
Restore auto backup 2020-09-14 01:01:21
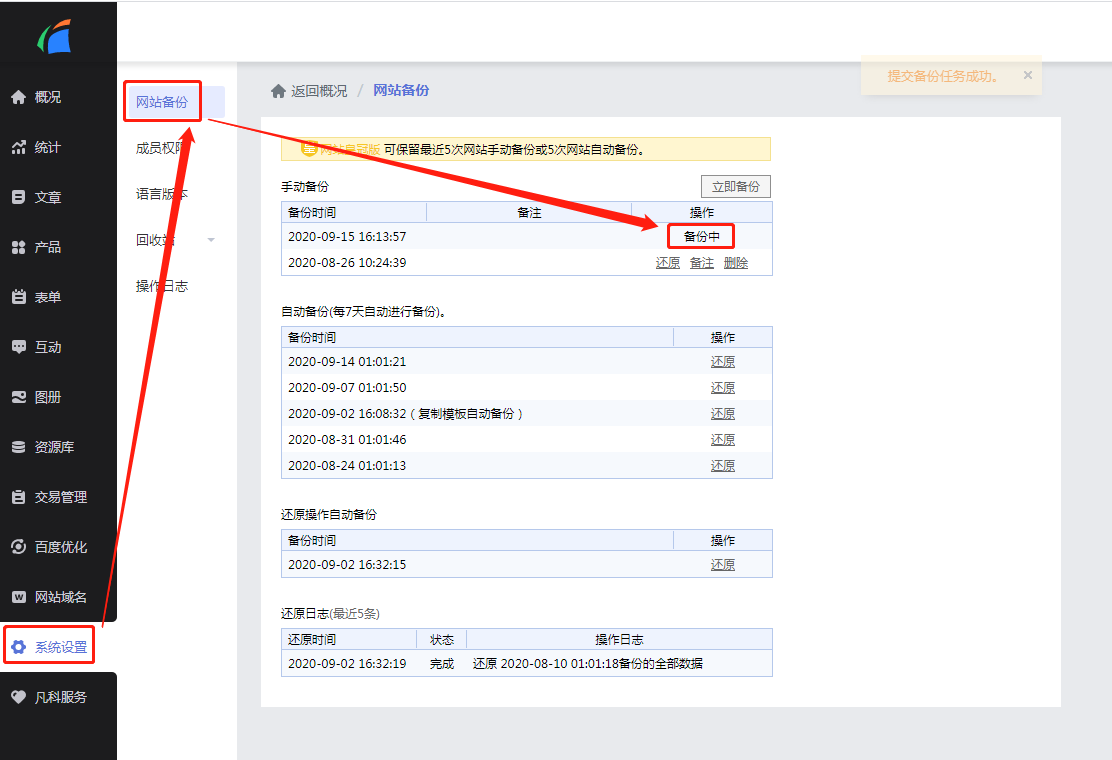(x=723, y=362)
